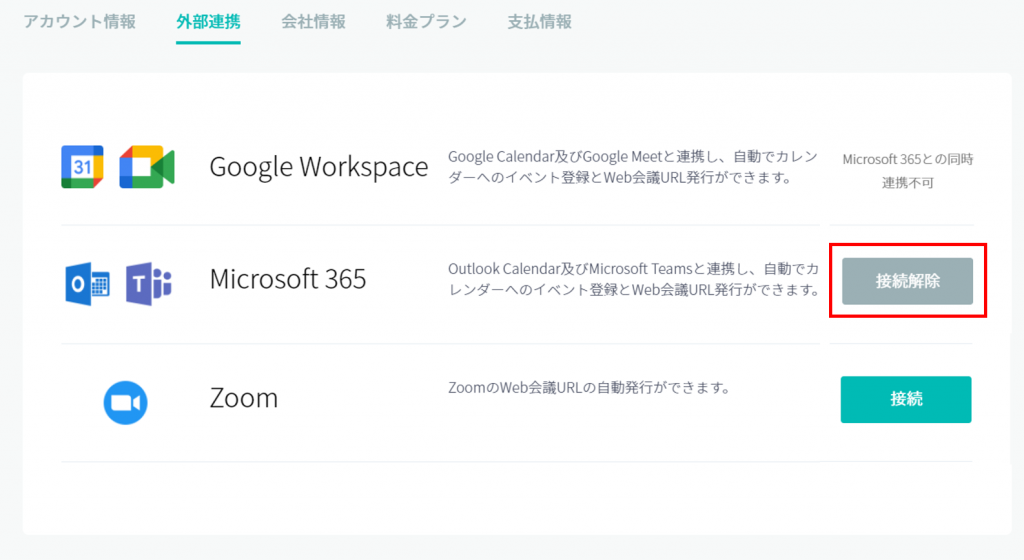1024x560 pixels.
Task: Click the Google Workspace title text
Action: click(318, 167)
